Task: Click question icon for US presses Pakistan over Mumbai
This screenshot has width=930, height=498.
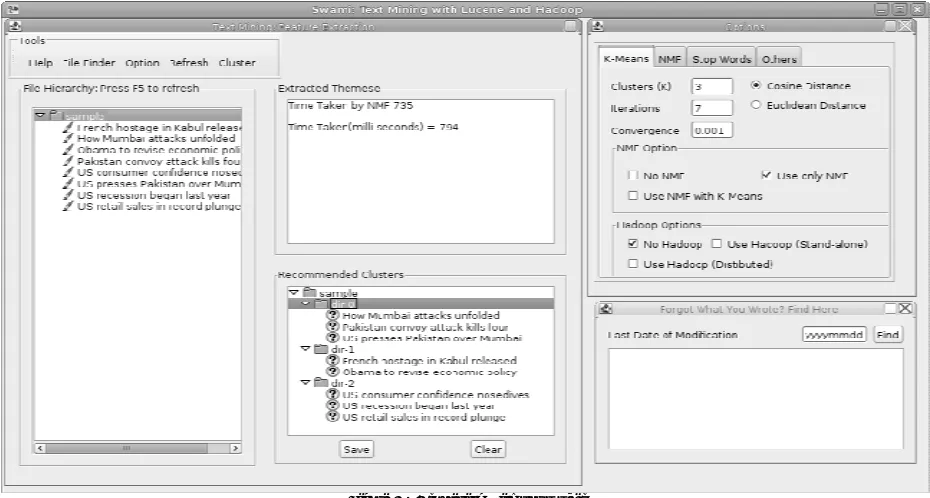Action: (333, 337)
